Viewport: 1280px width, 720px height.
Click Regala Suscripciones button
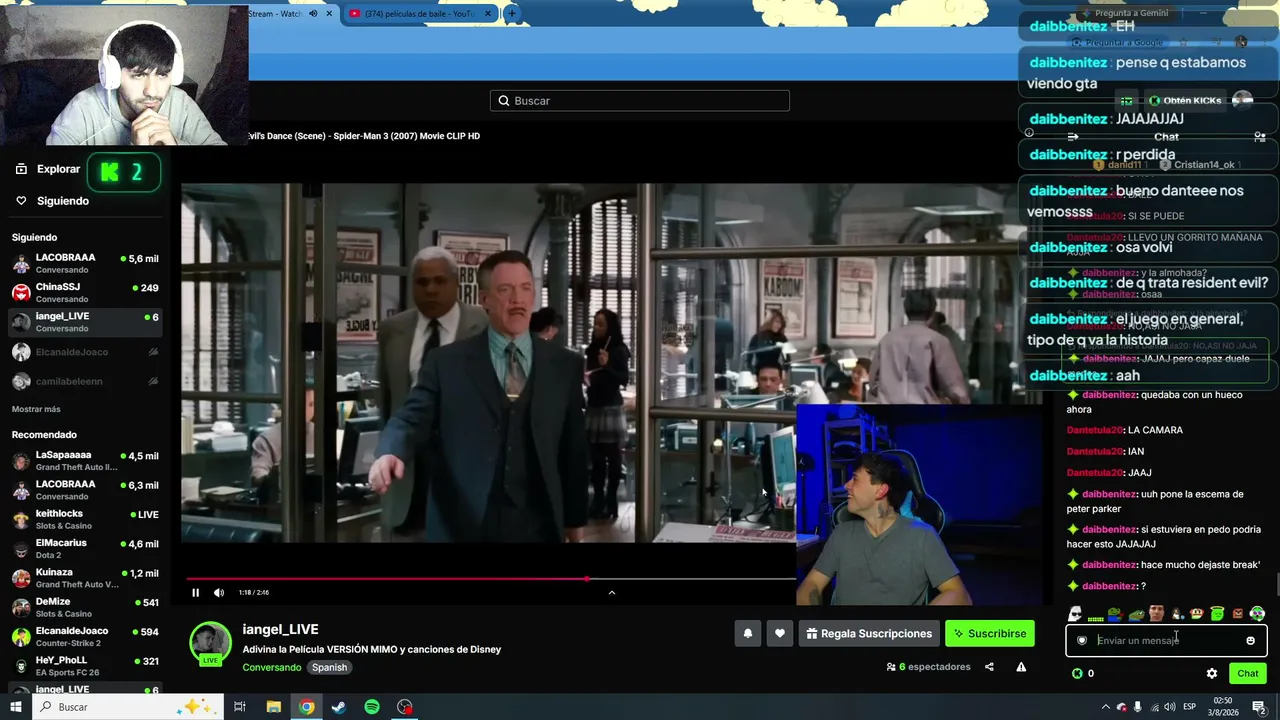click(x=869, y=633)
